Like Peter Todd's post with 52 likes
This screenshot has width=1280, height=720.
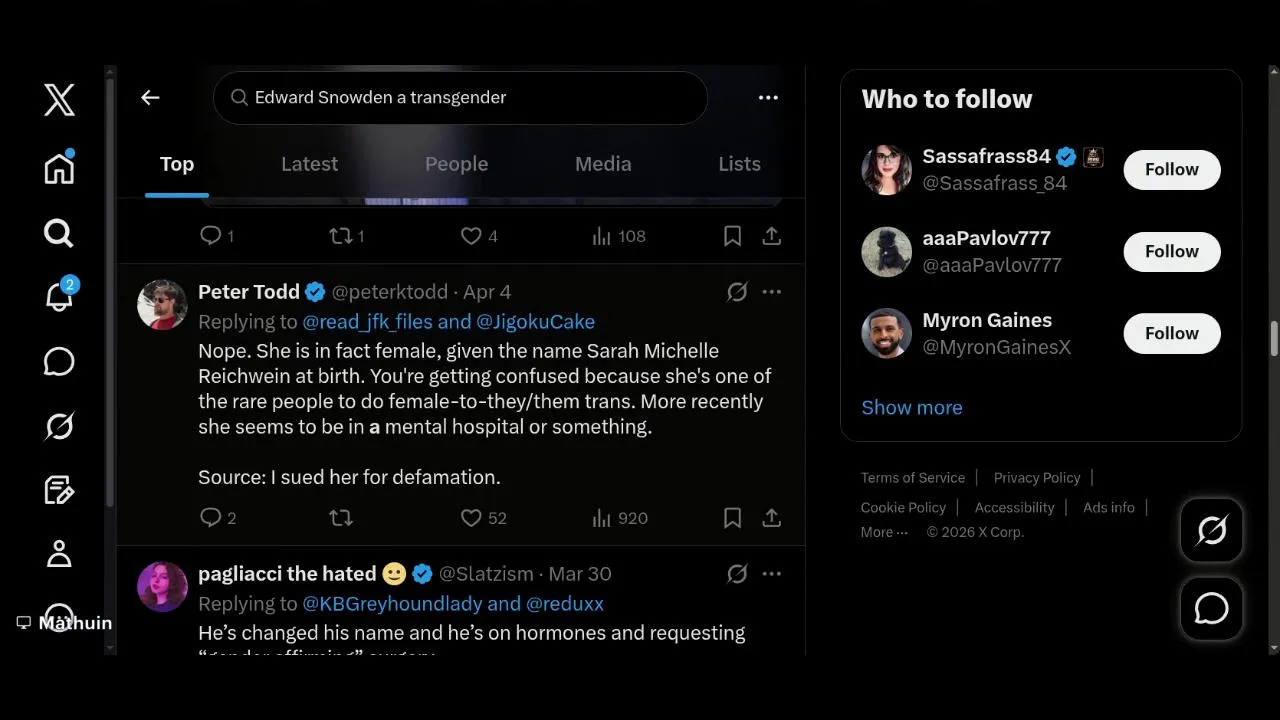click(x=483, y=518)
